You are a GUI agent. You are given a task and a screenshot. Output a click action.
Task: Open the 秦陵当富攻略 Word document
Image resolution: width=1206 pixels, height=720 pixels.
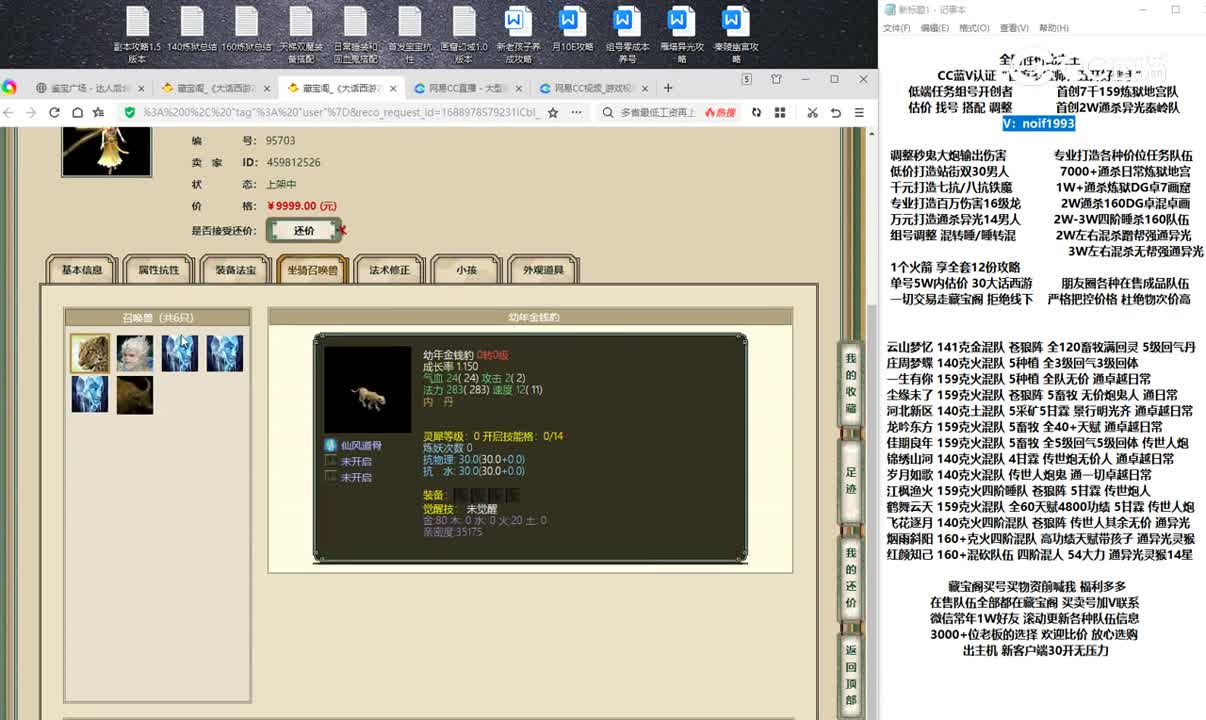735,34
